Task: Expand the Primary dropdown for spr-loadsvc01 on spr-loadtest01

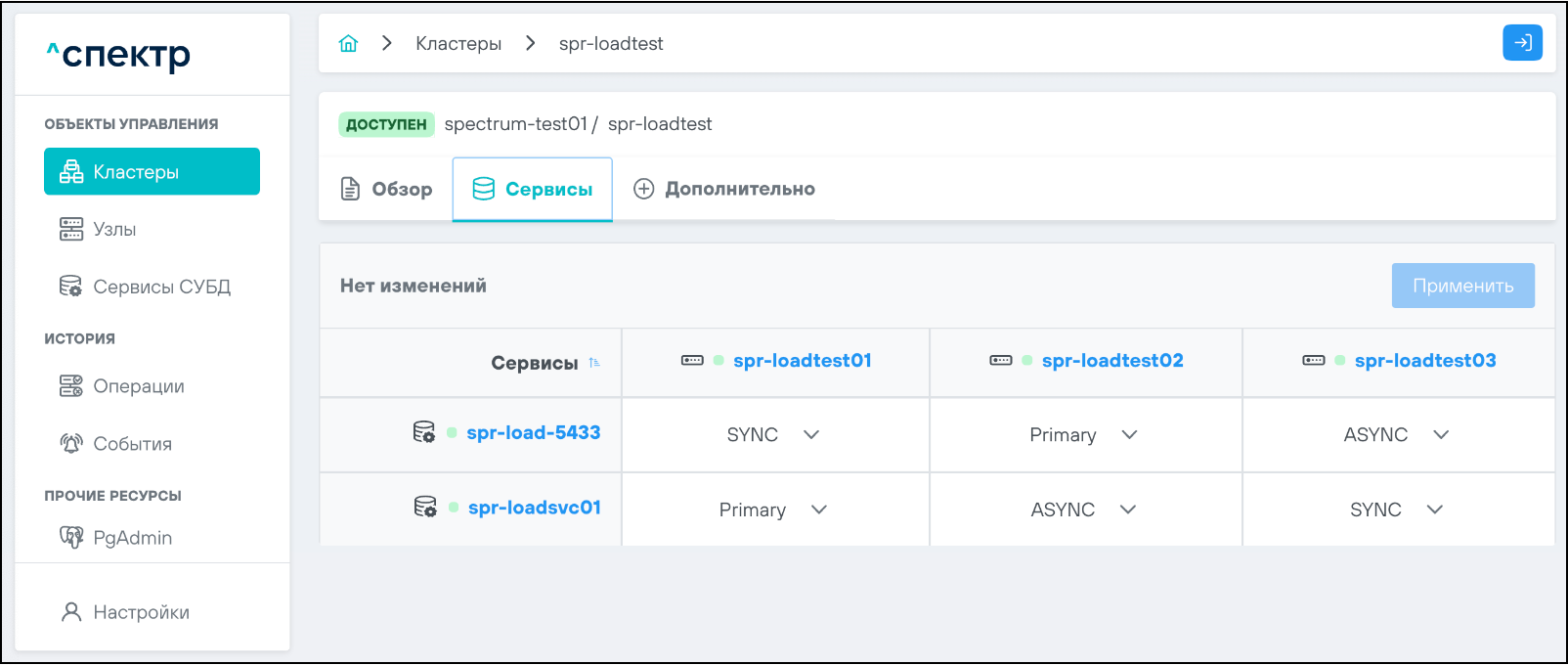Action: [x=819, y=510]
